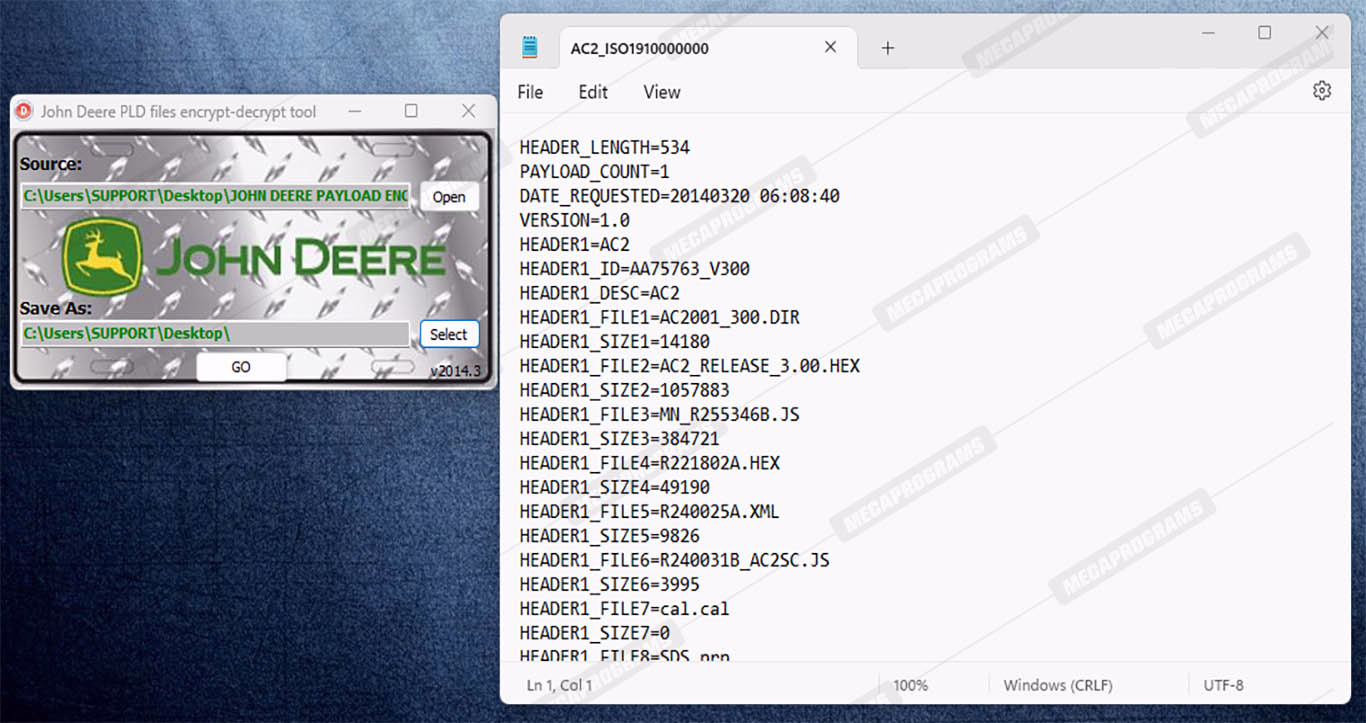Open the Edit menu in Notepad
The width and height of the screenshot is (1366, 723).
point(593,92)
